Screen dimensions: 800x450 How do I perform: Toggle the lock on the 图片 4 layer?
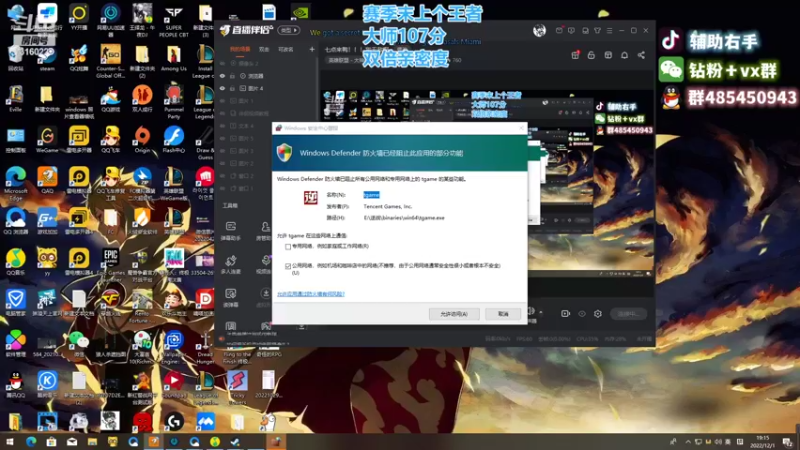tap(232, 88)
